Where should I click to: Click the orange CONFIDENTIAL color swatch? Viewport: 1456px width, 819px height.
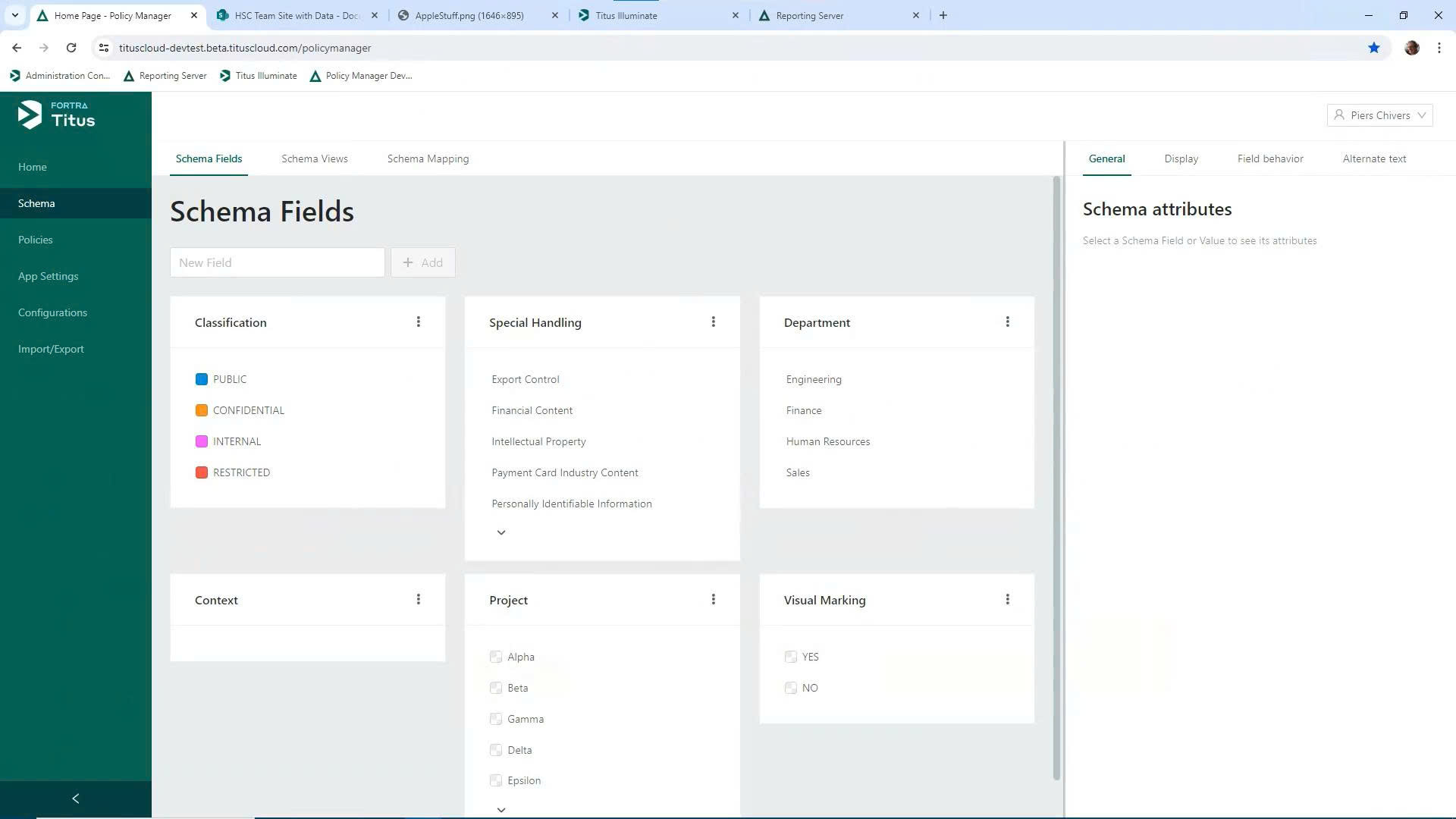point(202,410)
